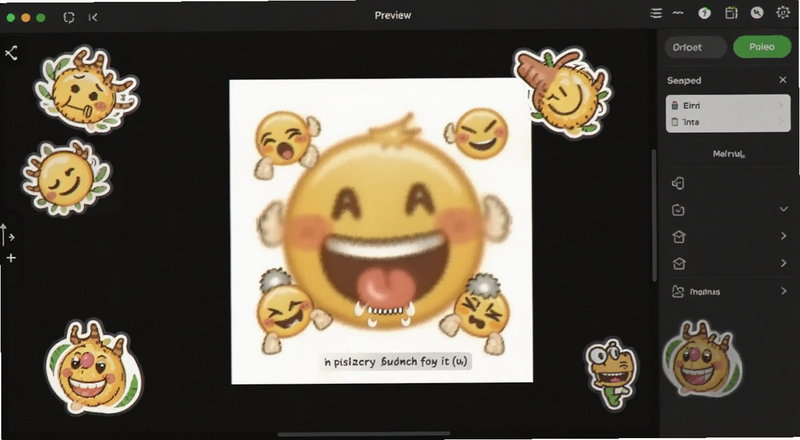Click the vertical scrollbar beside the canvas
The width and height of the screenshot is (800, 440).
coord(654,214)
